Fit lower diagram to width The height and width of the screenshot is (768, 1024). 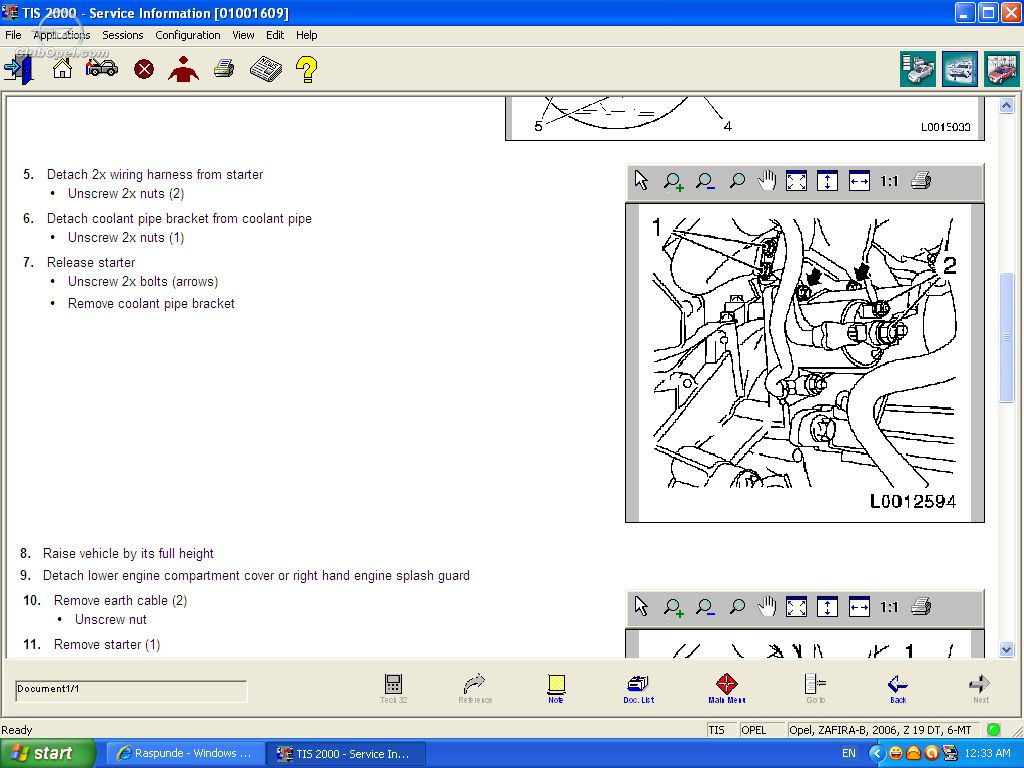pyautogui.click(x=859, y=607)
